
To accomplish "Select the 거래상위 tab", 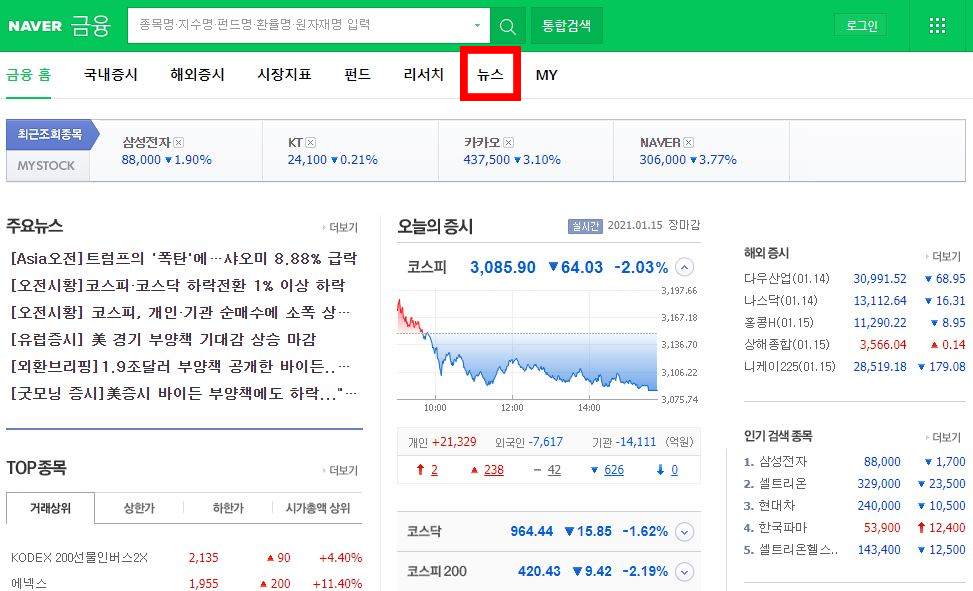I will (x=50, y=508).
